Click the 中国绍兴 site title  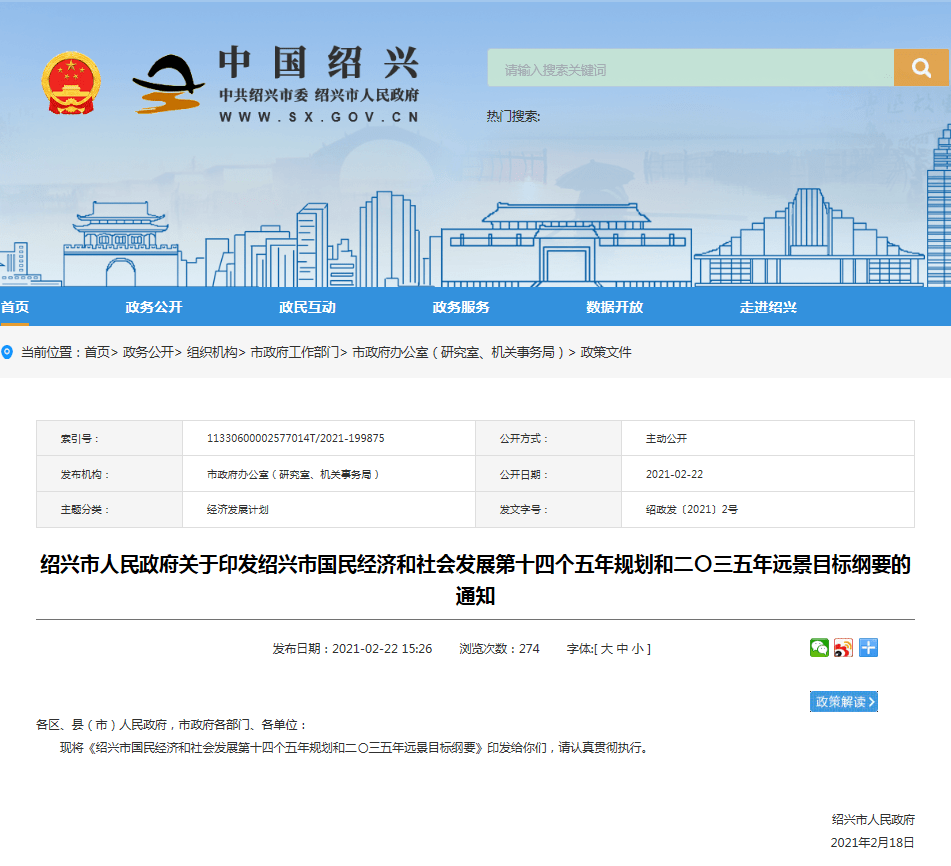[x=318, y=62]
